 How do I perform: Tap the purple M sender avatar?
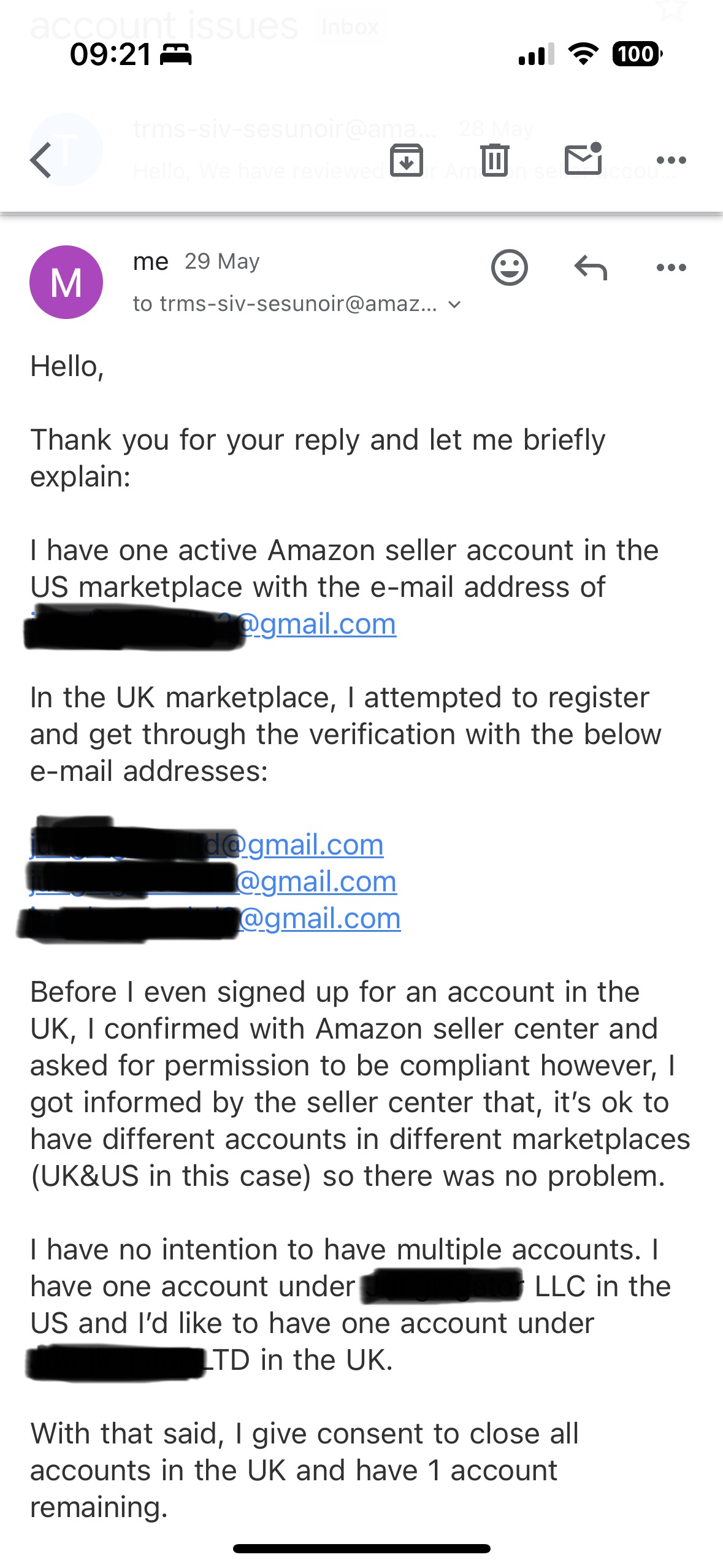(66, 282)
